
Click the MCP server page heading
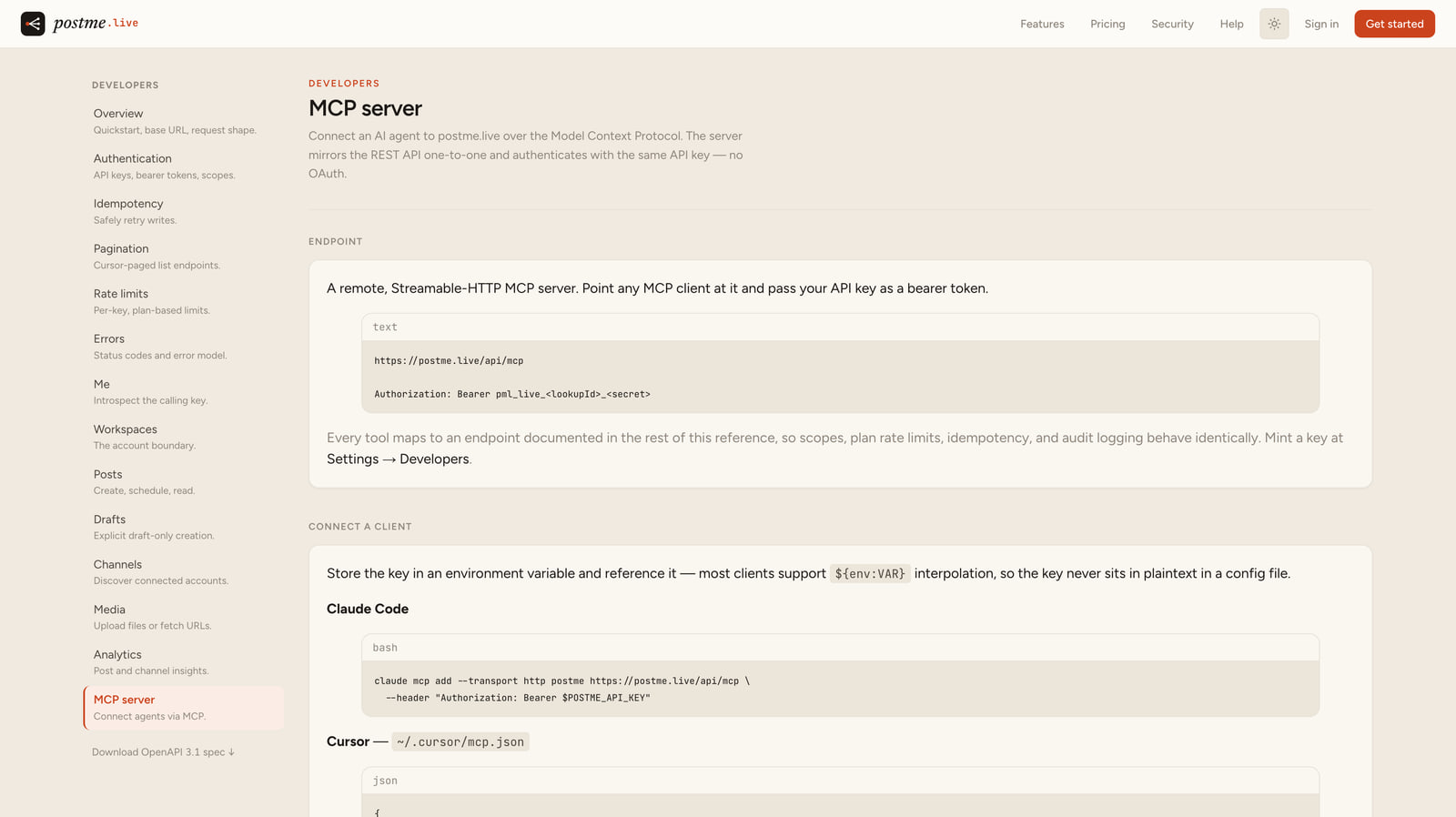[x=365, y=108]
